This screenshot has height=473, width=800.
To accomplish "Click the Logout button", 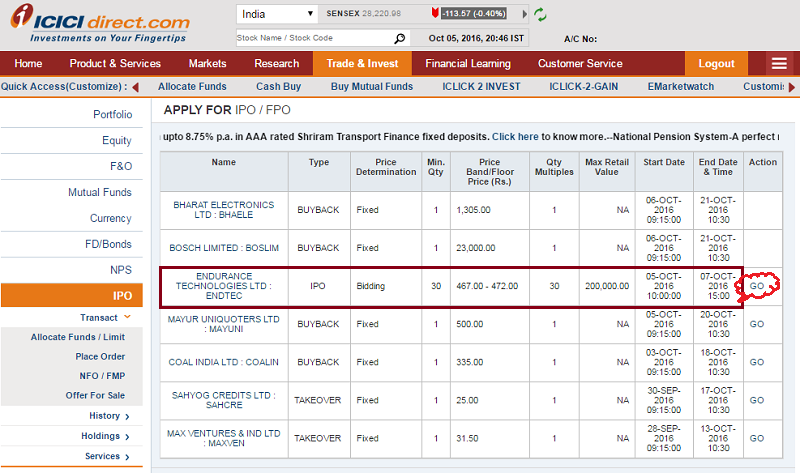I will coord(716,63).
